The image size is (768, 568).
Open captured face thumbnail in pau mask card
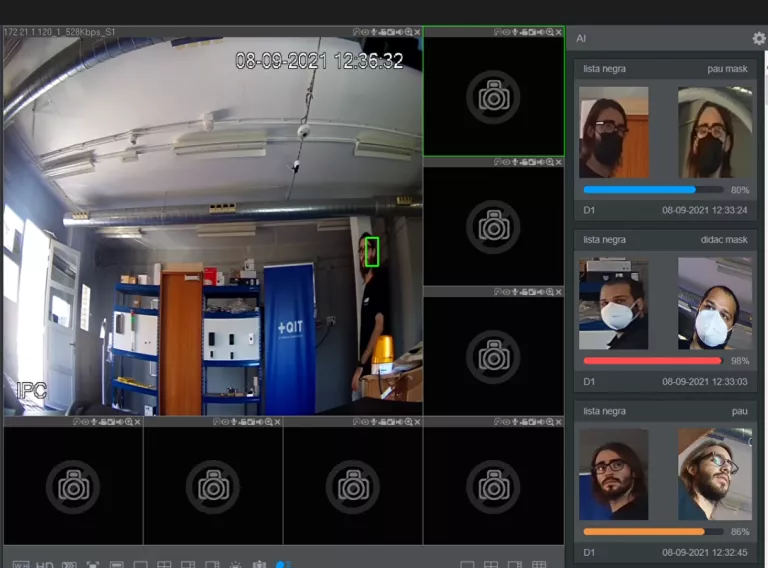614,132
